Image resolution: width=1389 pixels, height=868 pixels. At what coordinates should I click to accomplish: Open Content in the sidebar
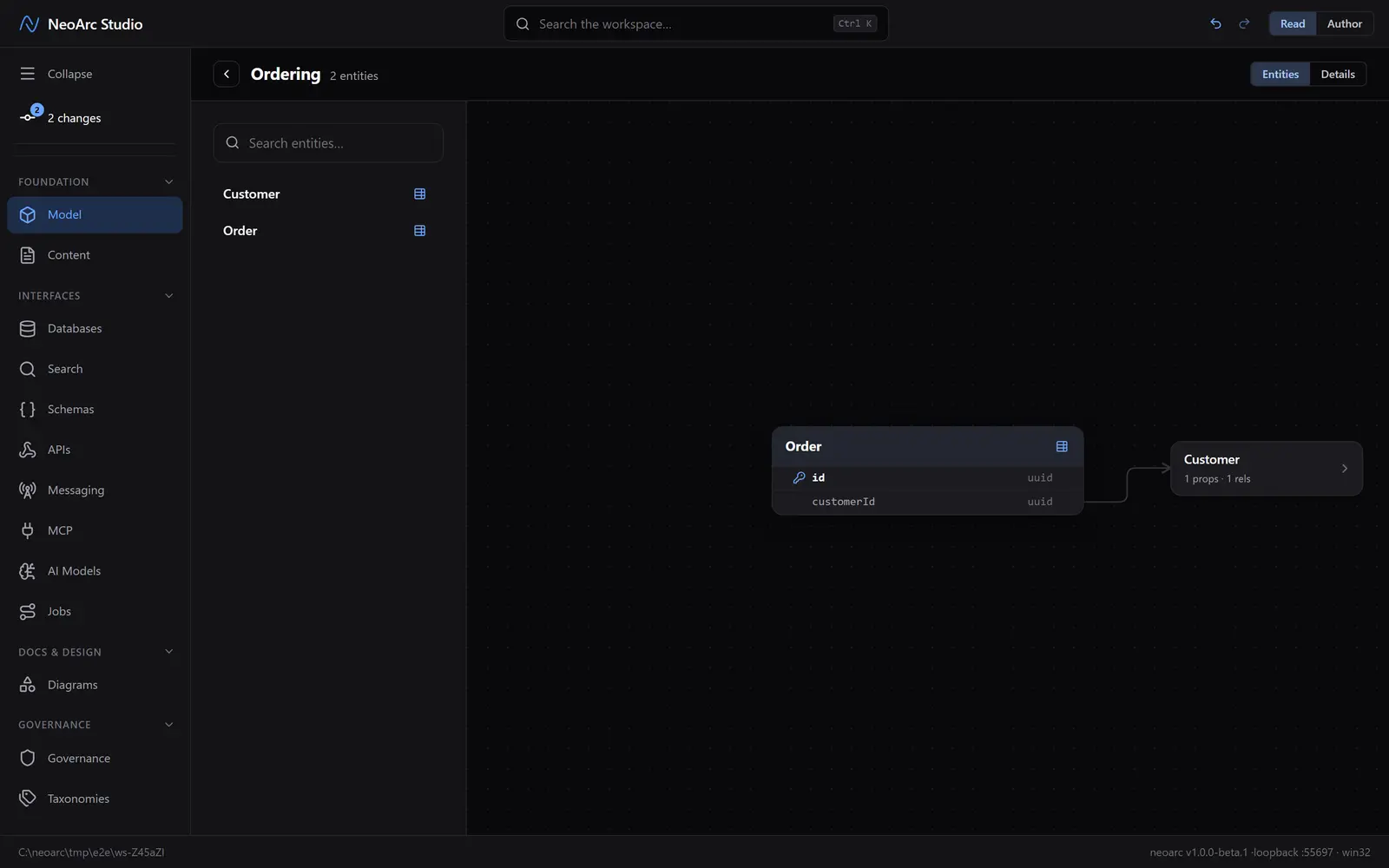click(95, 255)
